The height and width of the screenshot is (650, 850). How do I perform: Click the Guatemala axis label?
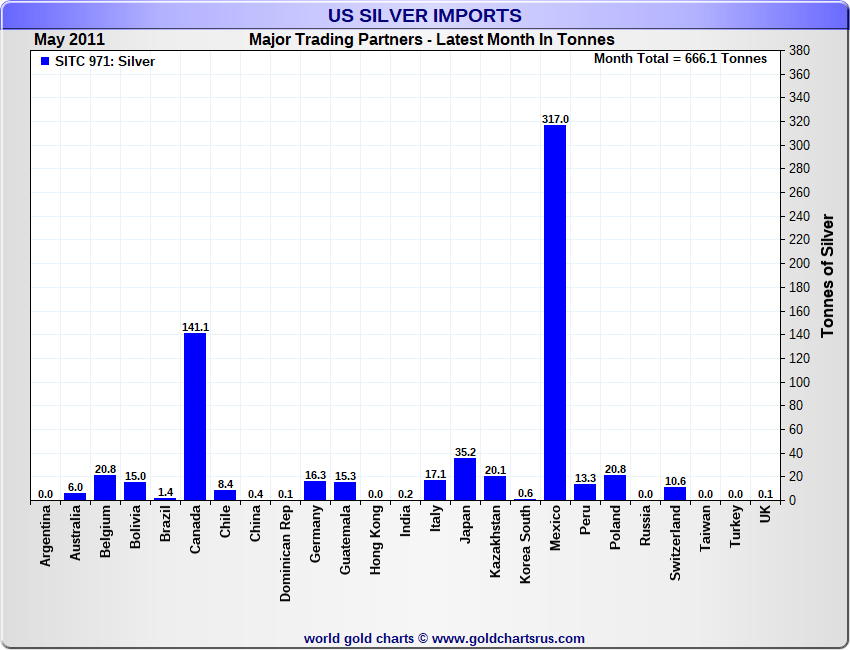click(345, 539)
